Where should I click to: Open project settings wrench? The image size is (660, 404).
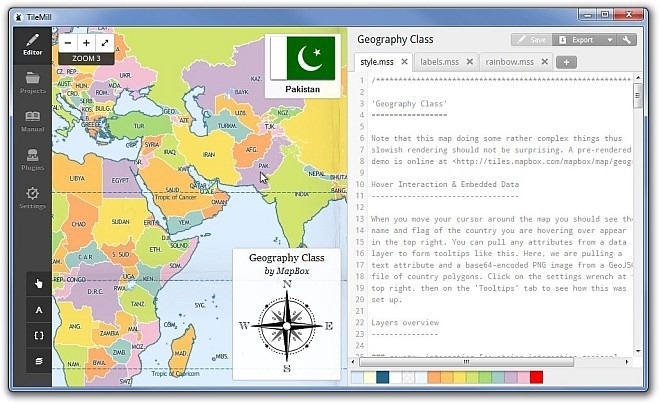[627, 40]
